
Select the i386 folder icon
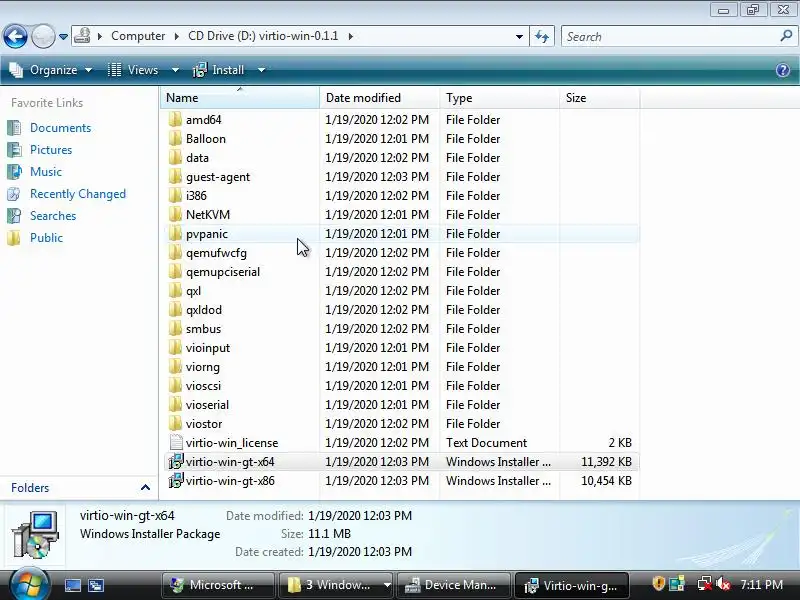(175, 195)
